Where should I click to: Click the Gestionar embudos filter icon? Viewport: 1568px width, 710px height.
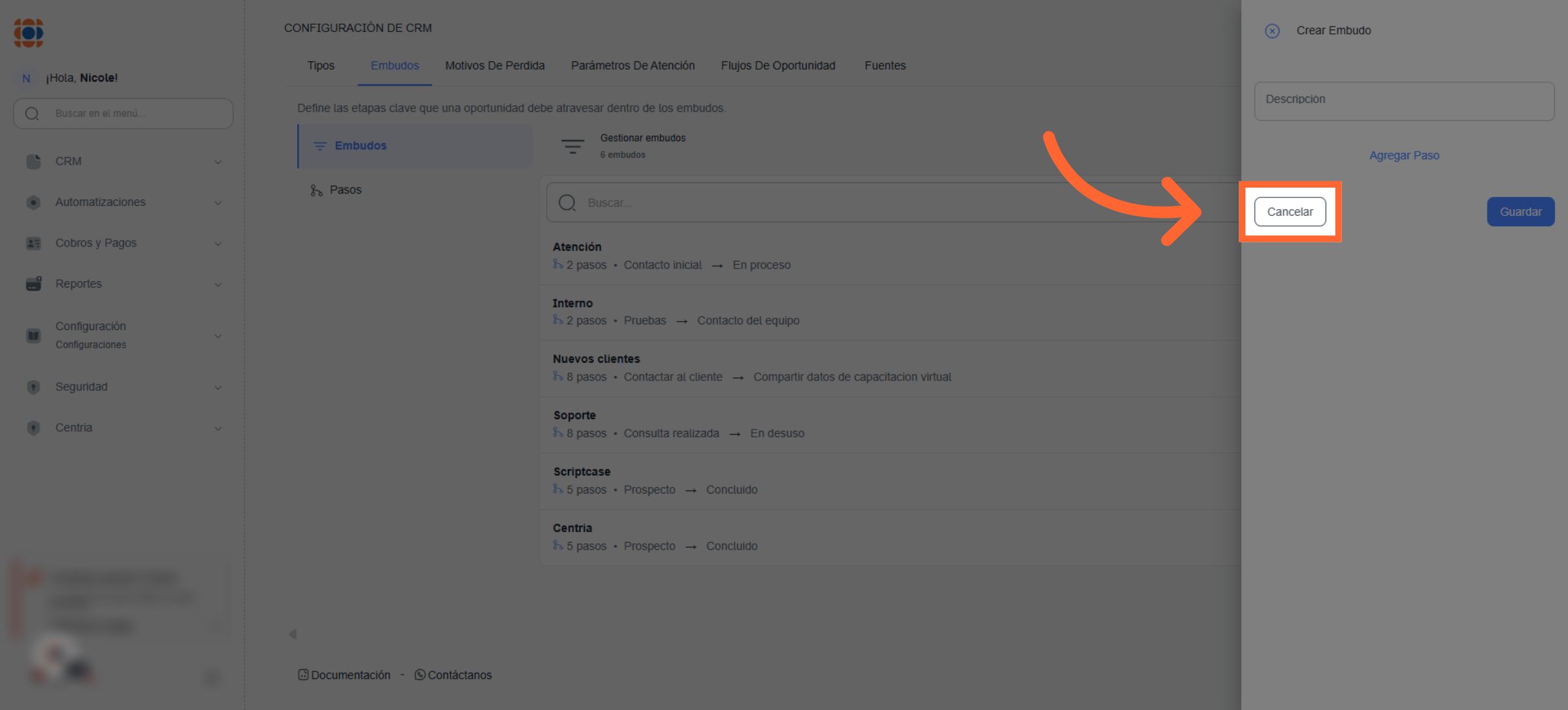click(572, 146)
